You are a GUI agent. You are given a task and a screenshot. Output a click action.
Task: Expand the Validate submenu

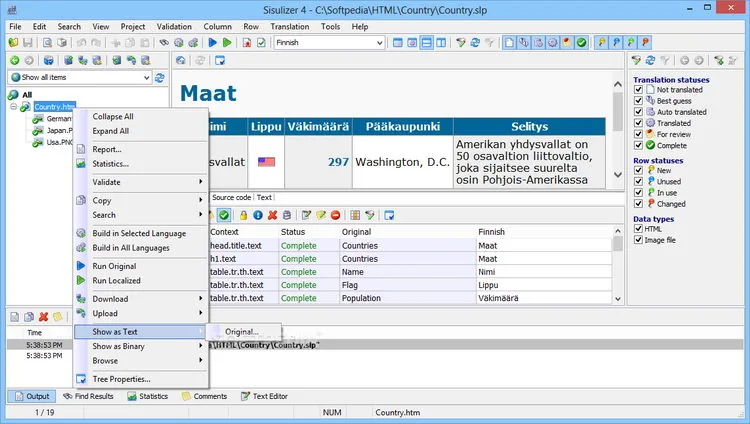coord(141,182)
